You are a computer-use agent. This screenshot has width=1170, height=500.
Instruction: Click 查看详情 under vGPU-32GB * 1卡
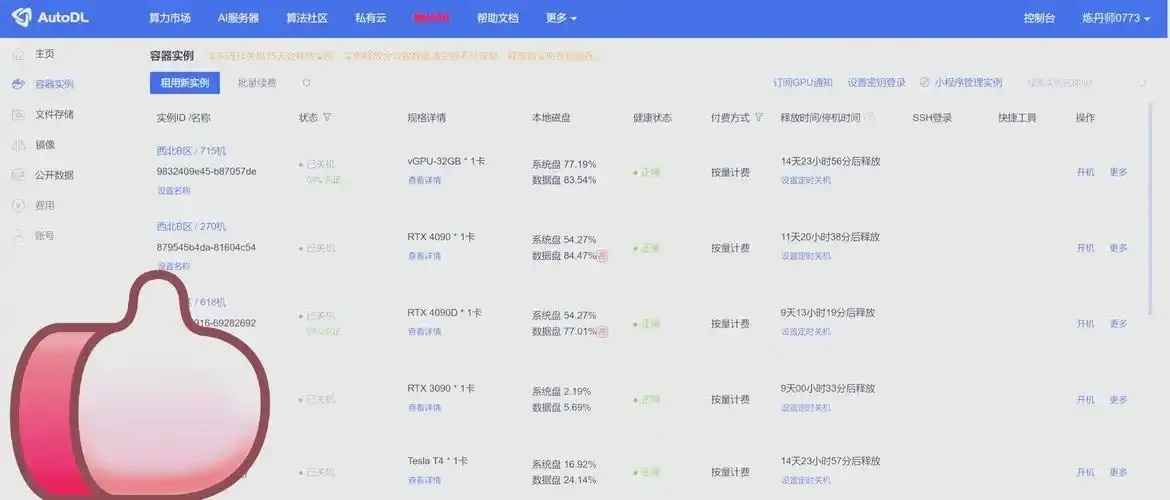tap(424, 180)
